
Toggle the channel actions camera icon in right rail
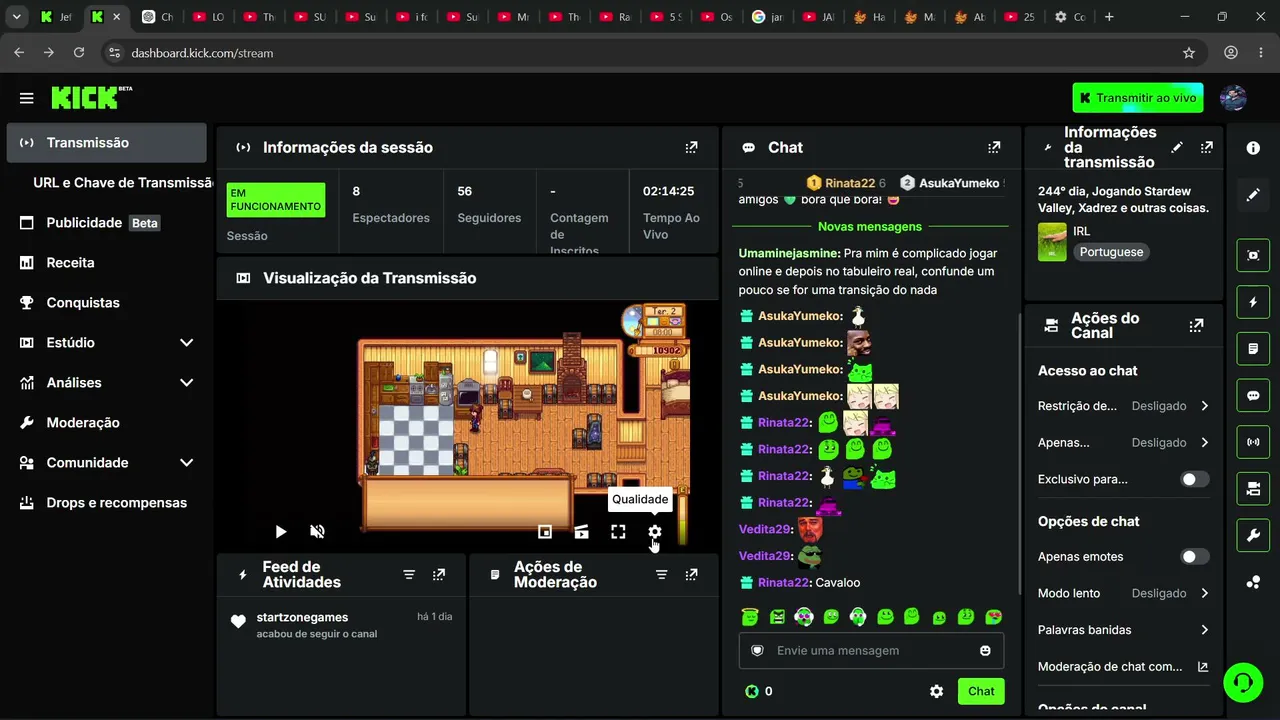click(x=1253, y=489)
